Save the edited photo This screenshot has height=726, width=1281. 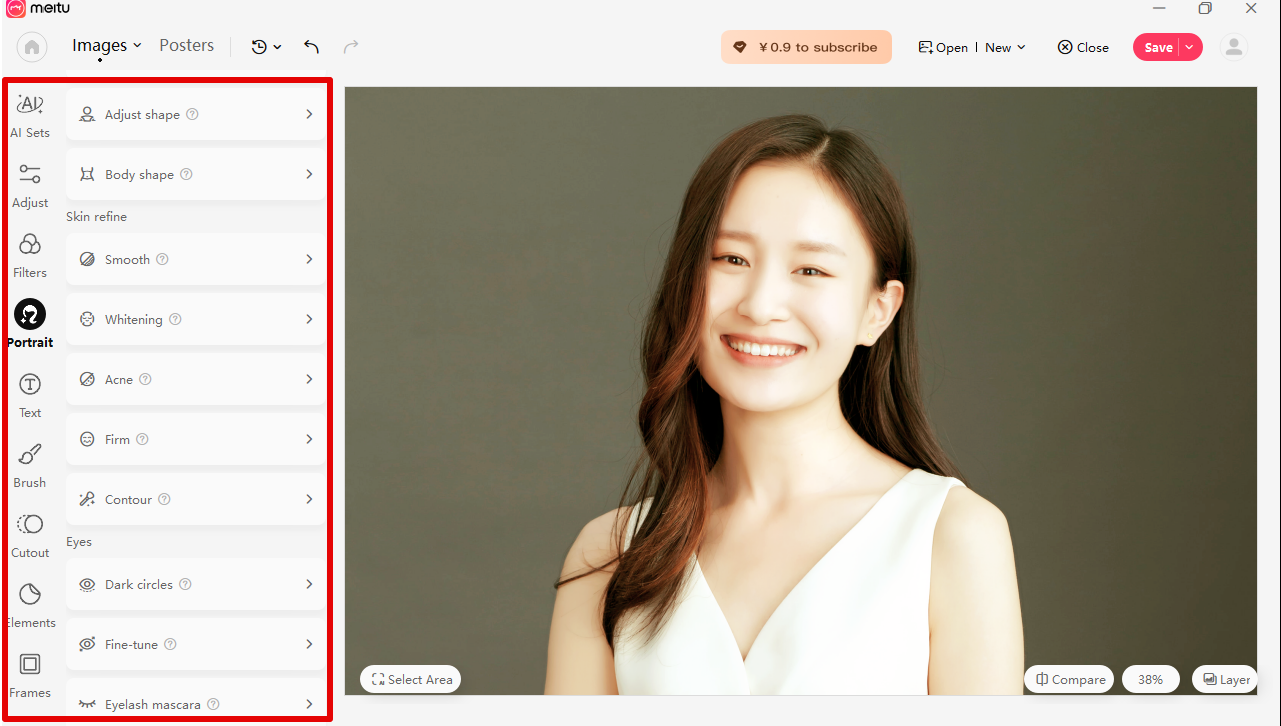point(1158,47)
